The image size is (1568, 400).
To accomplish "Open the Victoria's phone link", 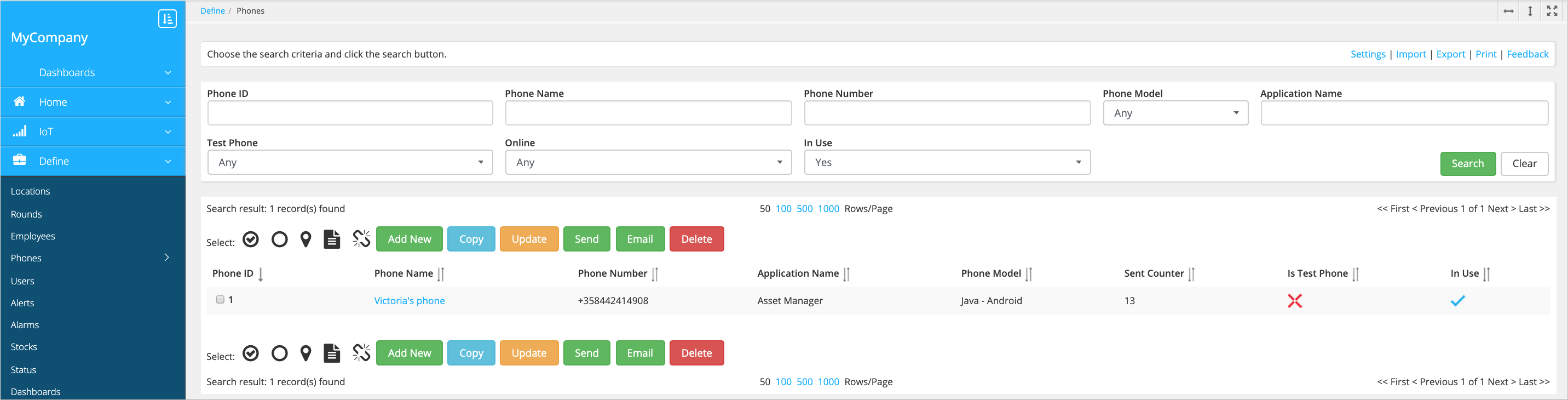I will pos(409,301).
